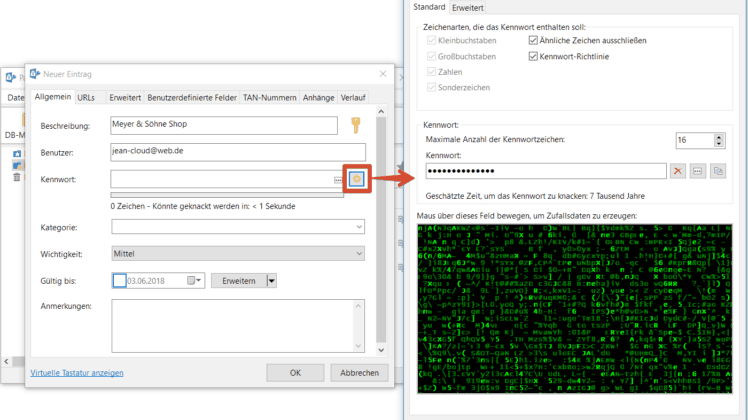
Task: Close the Neuer Eintrag dialog
Action: (x=383, y=74)
